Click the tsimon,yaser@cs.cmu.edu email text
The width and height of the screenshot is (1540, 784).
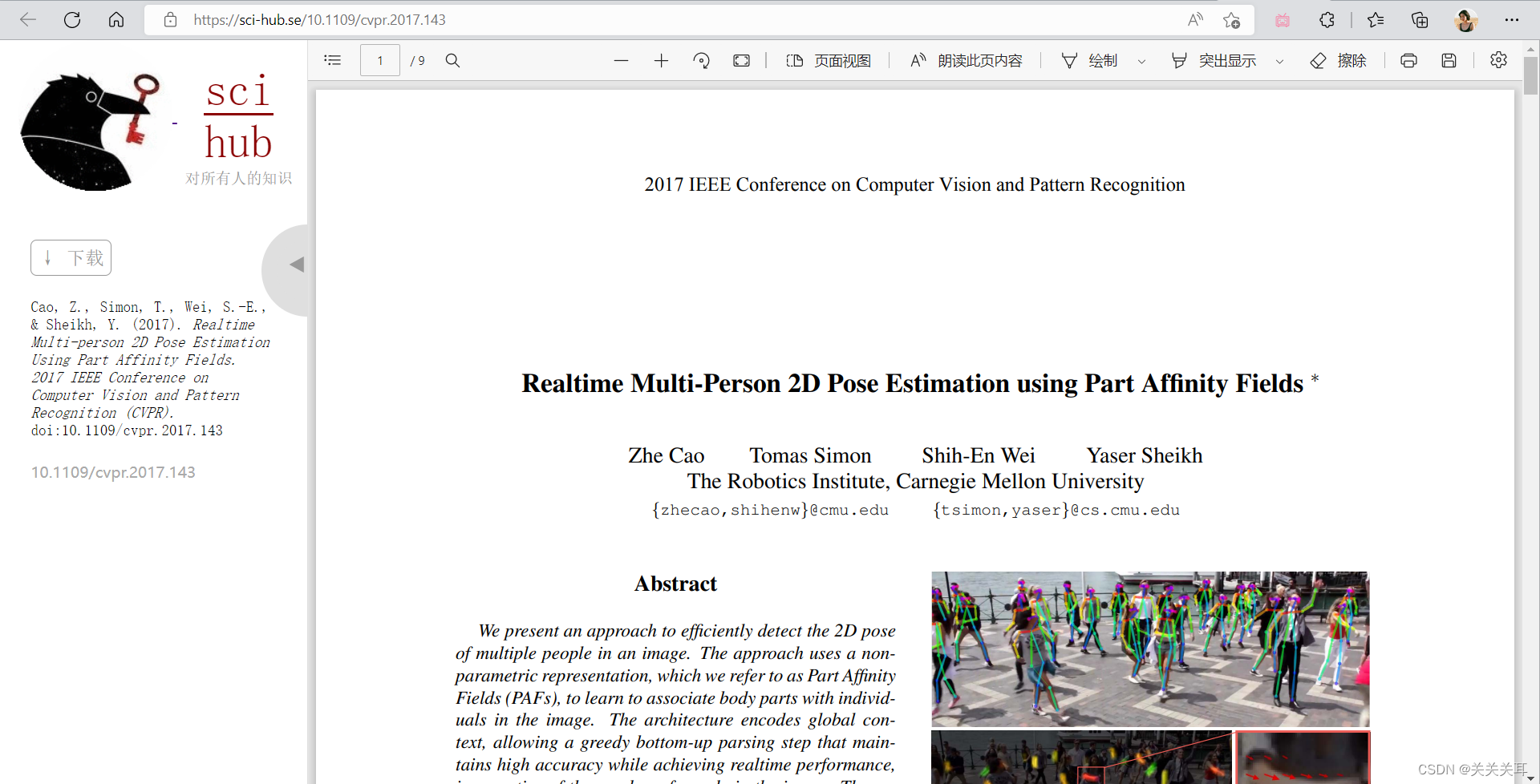pyautogui.click(x=1056, y=510)
